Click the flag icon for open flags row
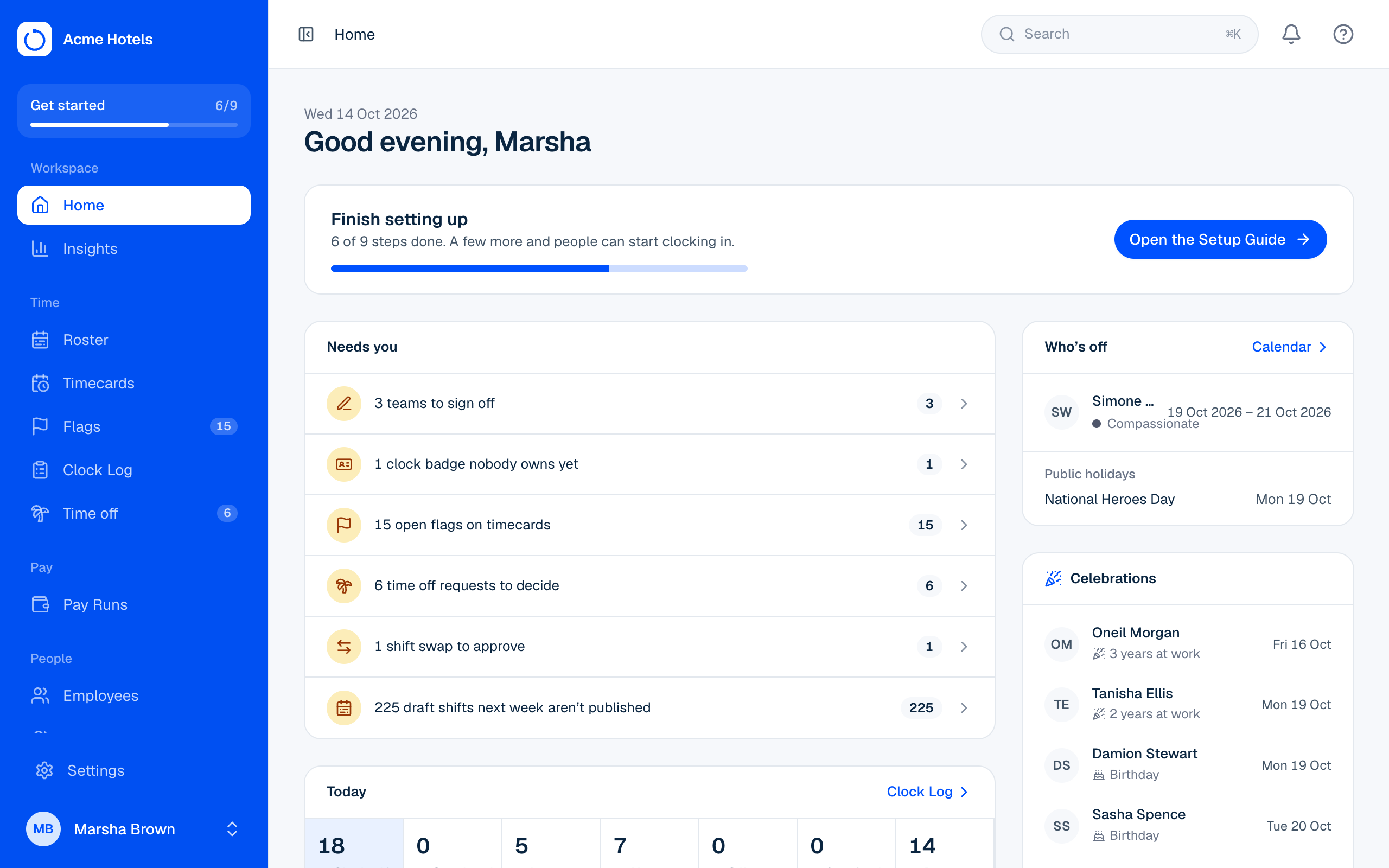1389x868 pixels. click(344, 525)
